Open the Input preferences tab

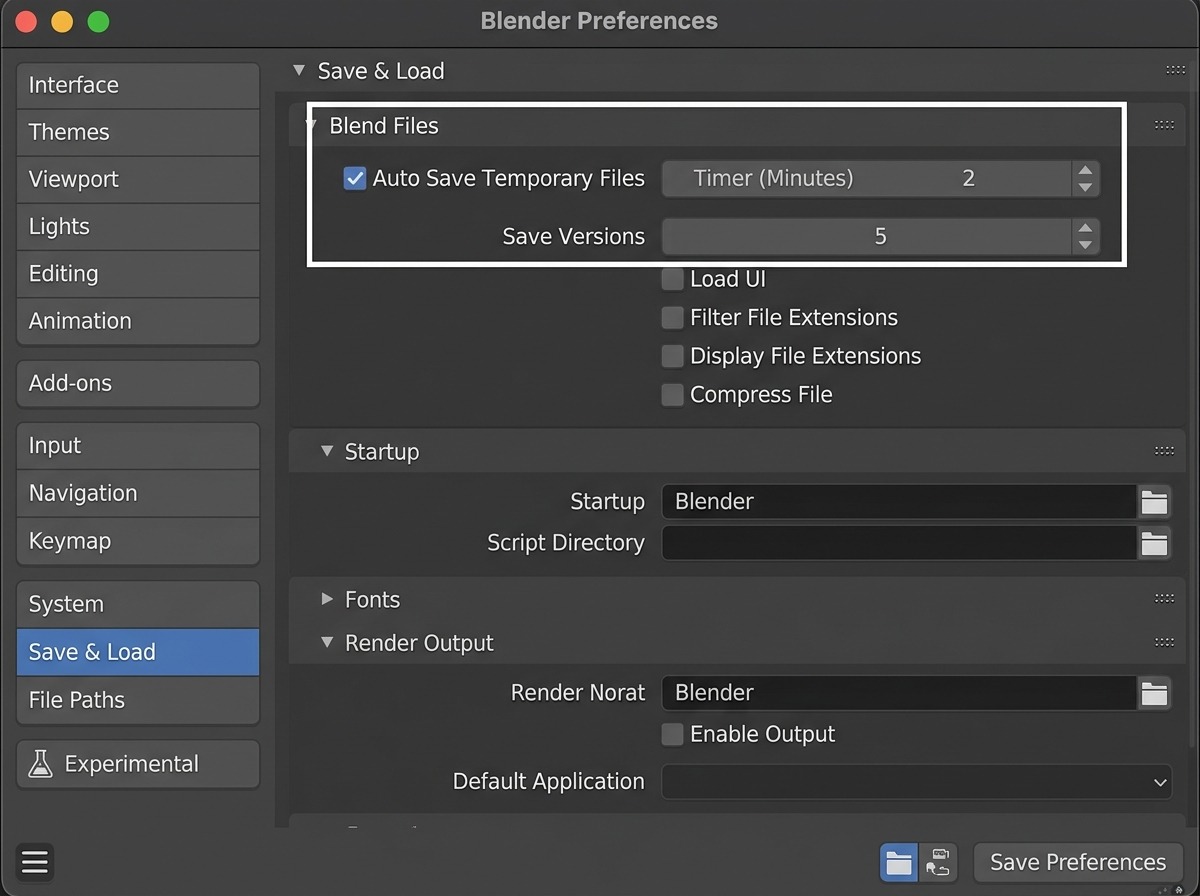[x=138, y=446]
